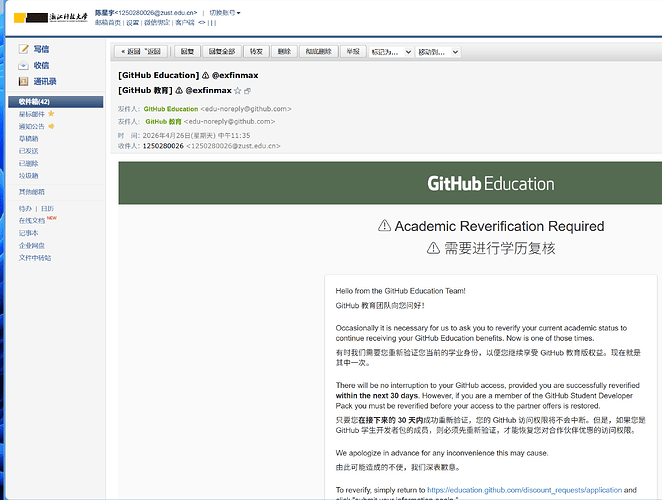662x500 pixels.
Task: Click 'Hello from the GitHub Education Team!' line
Action: click(400, 291)
